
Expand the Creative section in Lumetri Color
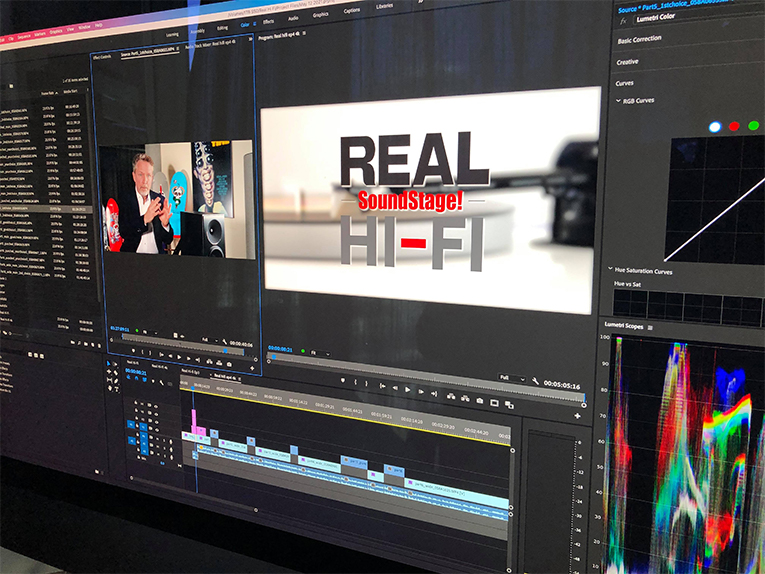627,62
